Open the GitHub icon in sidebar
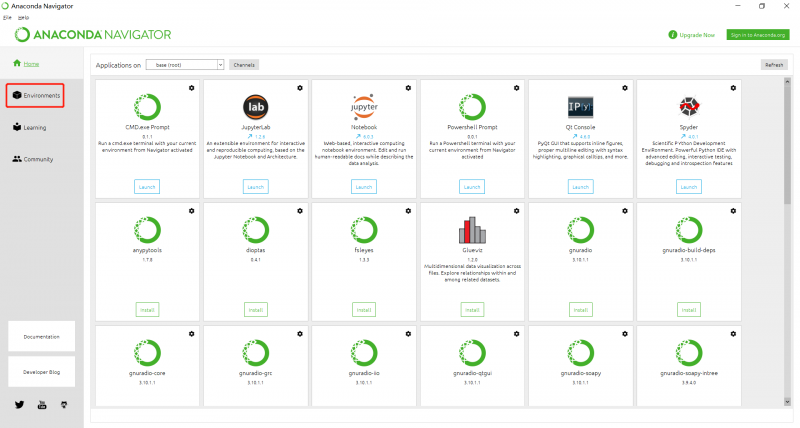800x428 pixels. click(63, 405)
